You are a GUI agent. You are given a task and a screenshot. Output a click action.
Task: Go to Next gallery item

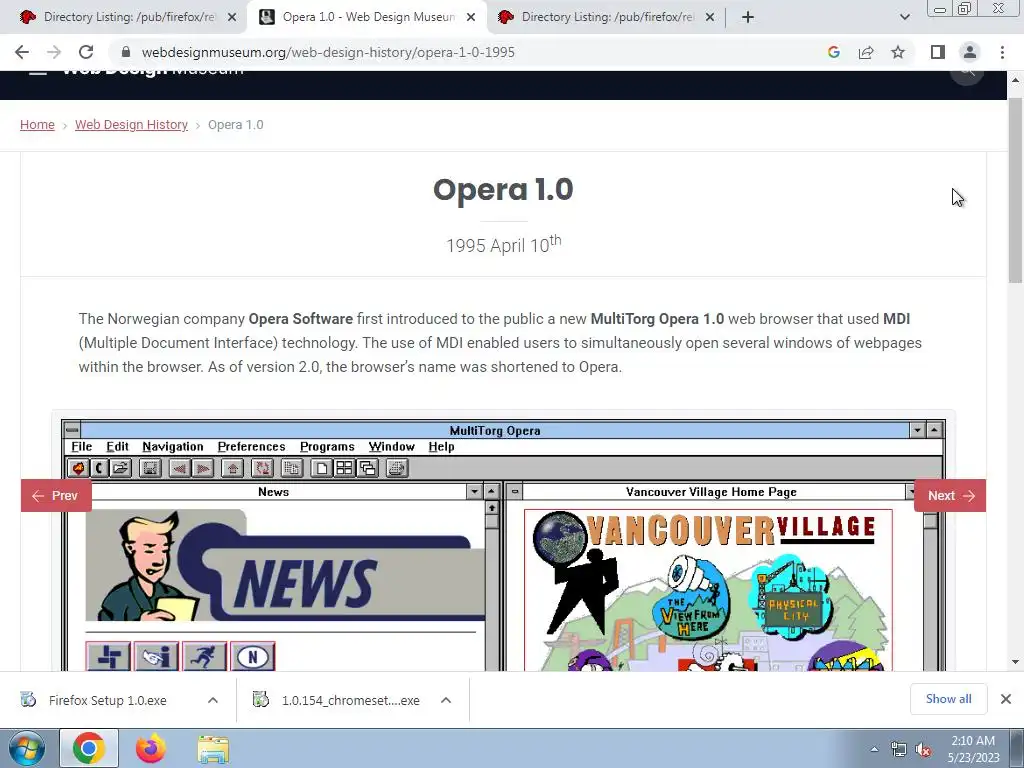(950, 496)
